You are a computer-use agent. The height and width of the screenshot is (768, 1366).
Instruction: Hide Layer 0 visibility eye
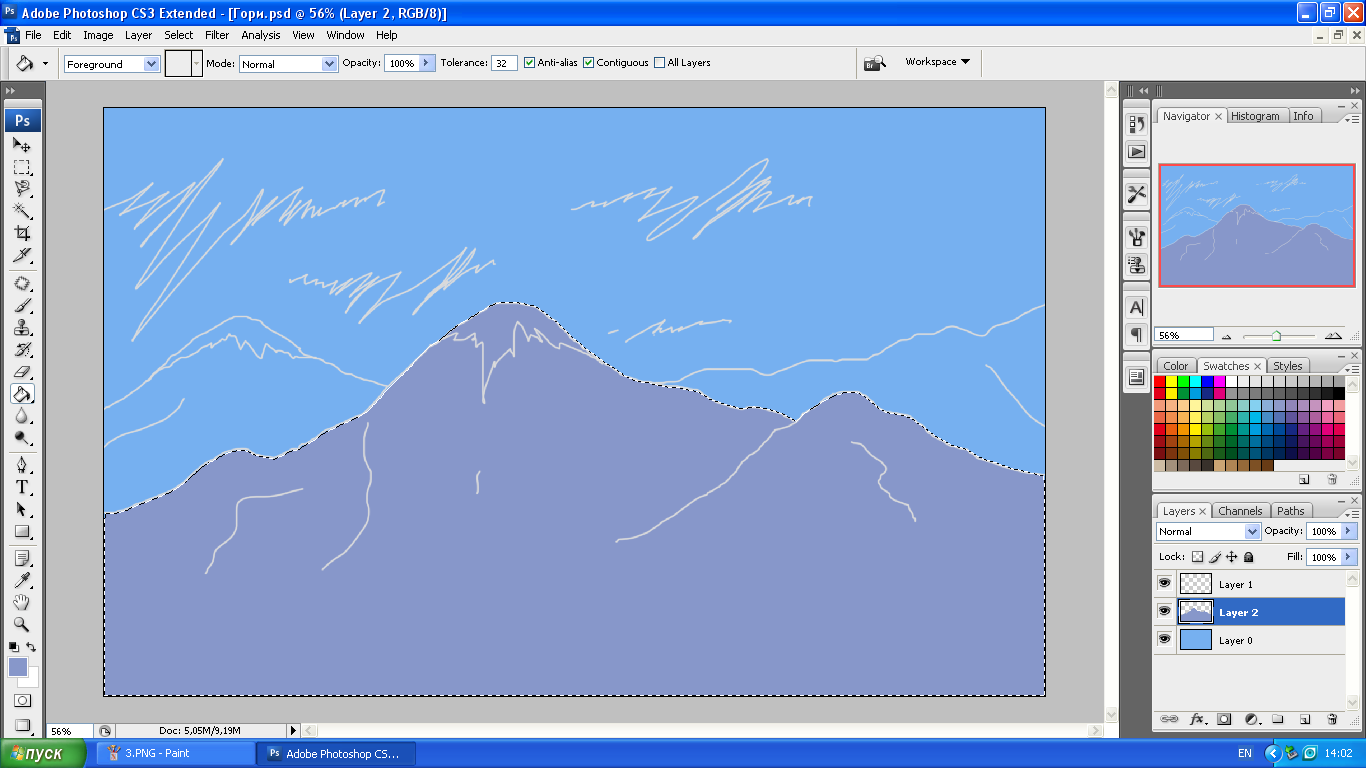click(x=1164, y=639)
